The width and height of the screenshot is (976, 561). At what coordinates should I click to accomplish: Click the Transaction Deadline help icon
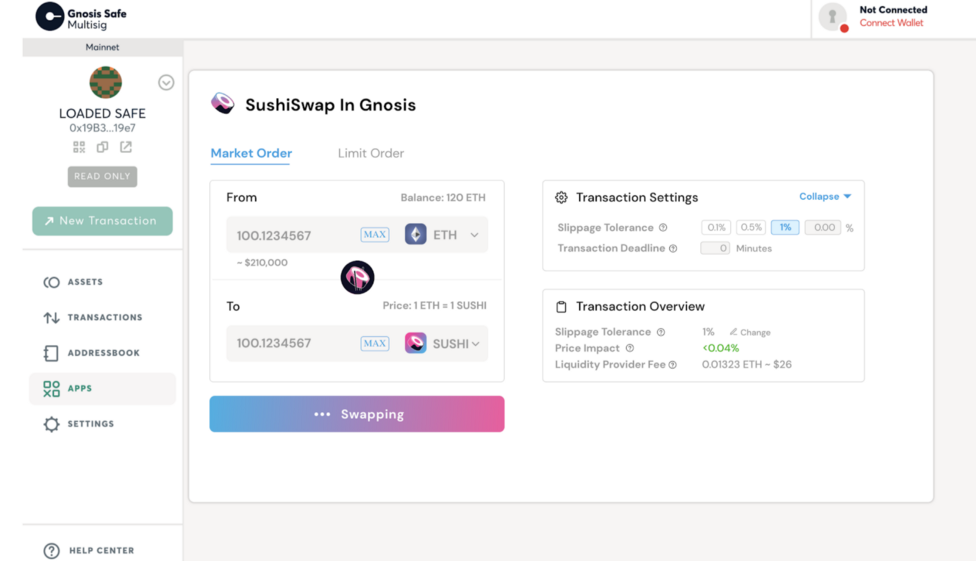673,248
